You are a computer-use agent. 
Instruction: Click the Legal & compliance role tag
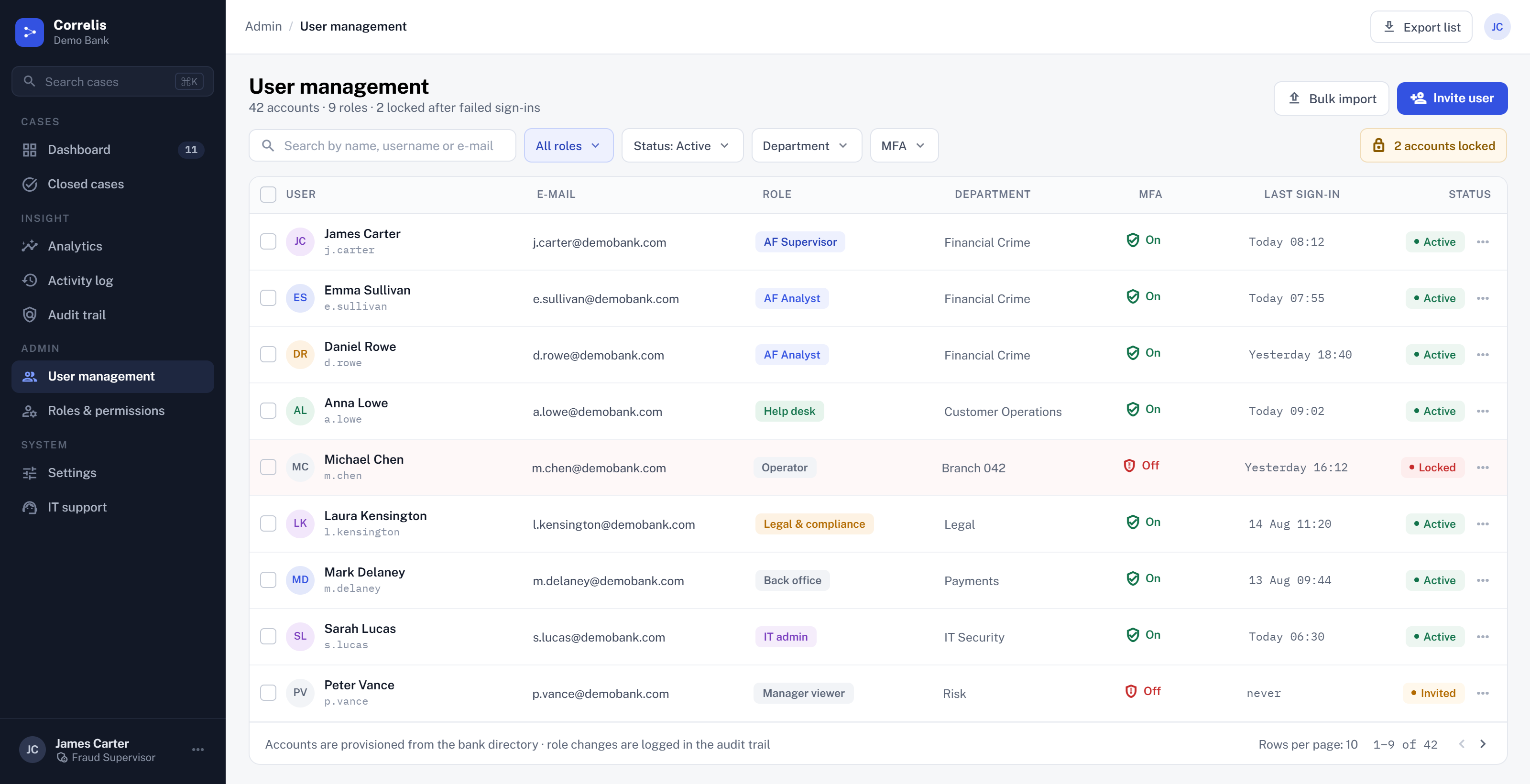[814, 524]
